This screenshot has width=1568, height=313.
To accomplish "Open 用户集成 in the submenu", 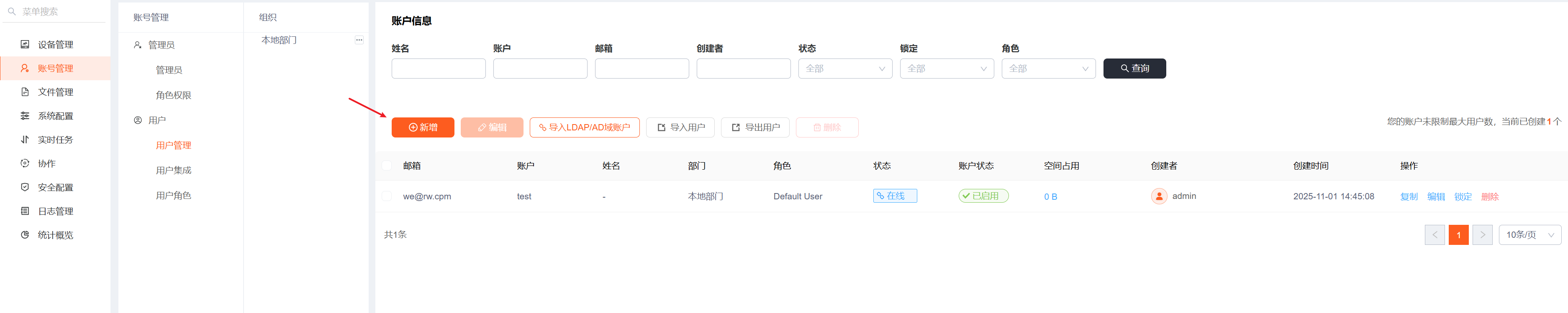I will pos(174,170).
